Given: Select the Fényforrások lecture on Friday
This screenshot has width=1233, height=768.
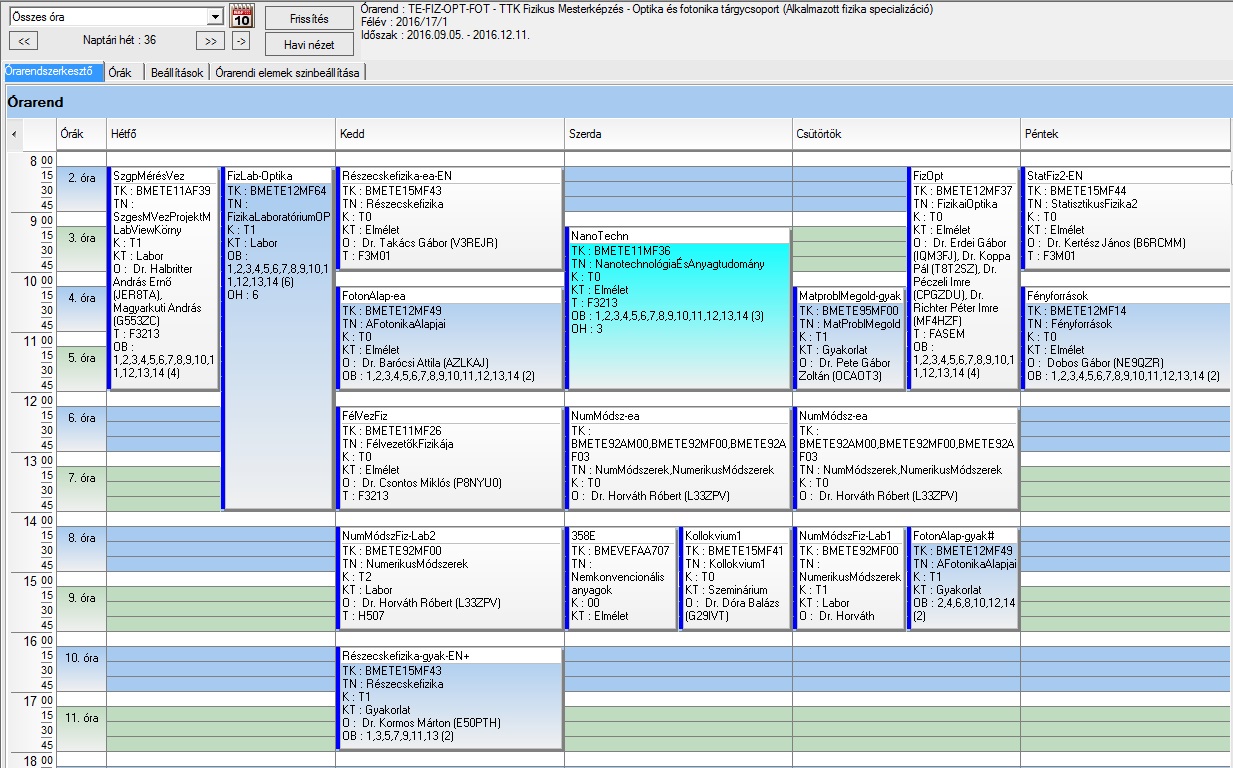Looking at the screenshot, I should click(1127, 339).
